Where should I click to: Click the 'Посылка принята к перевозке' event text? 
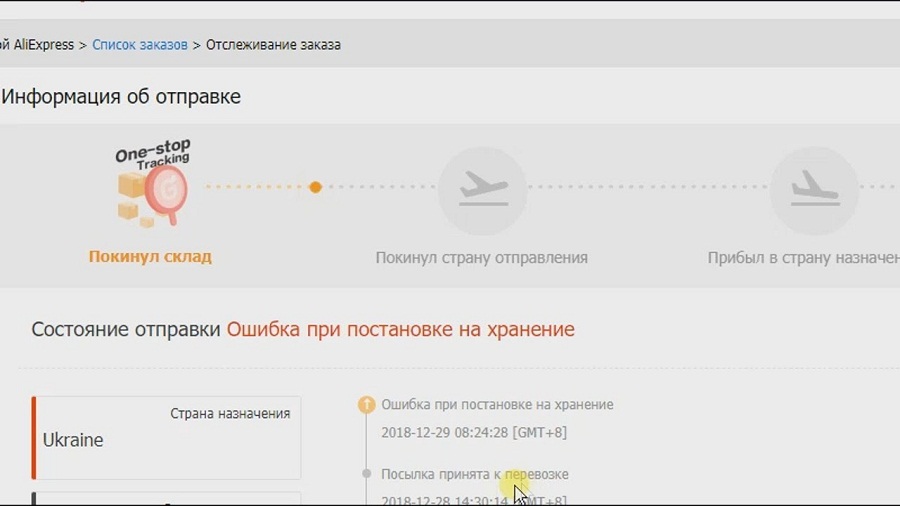click(474, 474)
